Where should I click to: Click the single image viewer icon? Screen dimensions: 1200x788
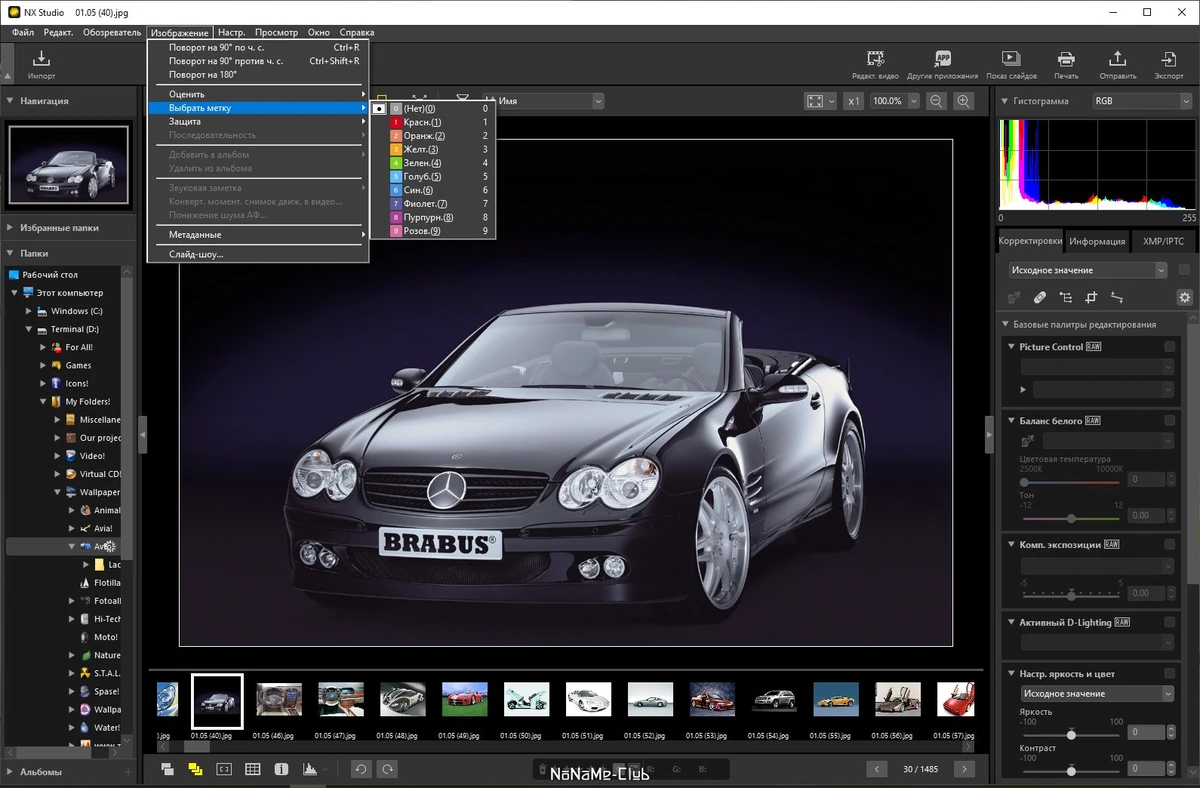click(223, 769)
